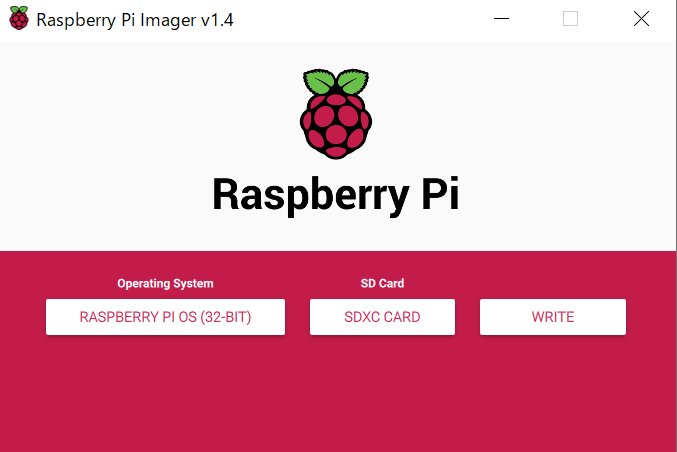The image size is (677, 452).
Task: Click the "Operating System" label
Action: click(x=165, y=283)
